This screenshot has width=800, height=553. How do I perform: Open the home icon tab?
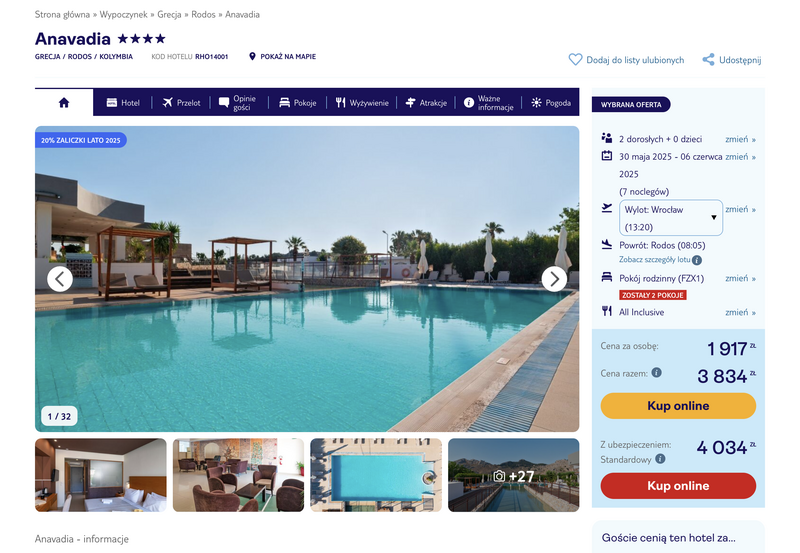click(64, 103)
